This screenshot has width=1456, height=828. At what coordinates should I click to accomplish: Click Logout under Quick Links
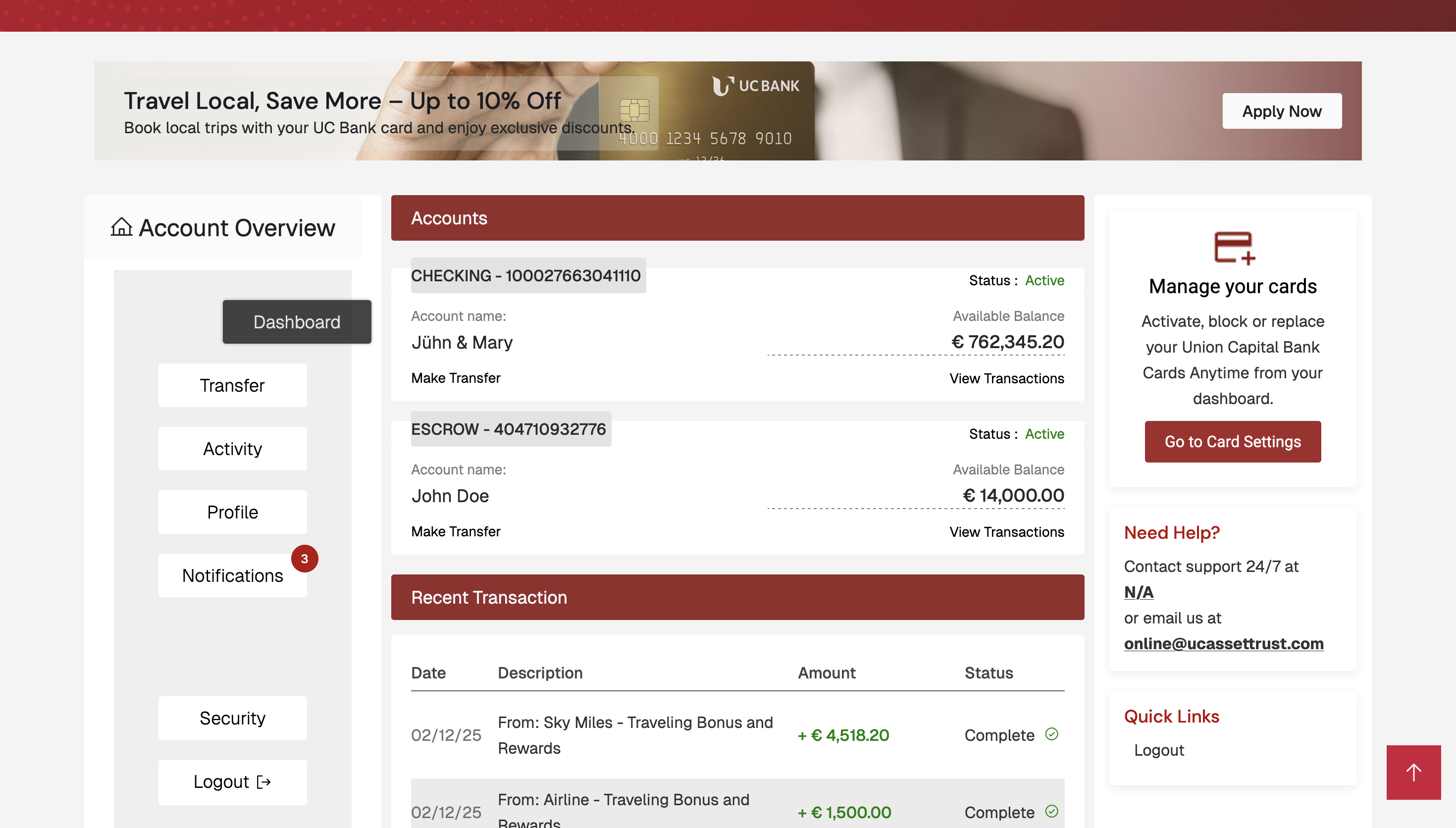pyautogui.click(x=1159, y=750)
